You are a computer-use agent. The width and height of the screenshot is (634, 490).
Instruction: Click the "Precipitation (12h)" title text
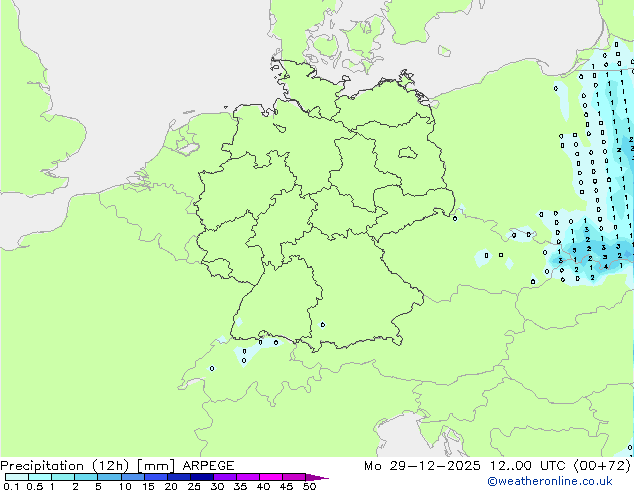pos(65,466)
